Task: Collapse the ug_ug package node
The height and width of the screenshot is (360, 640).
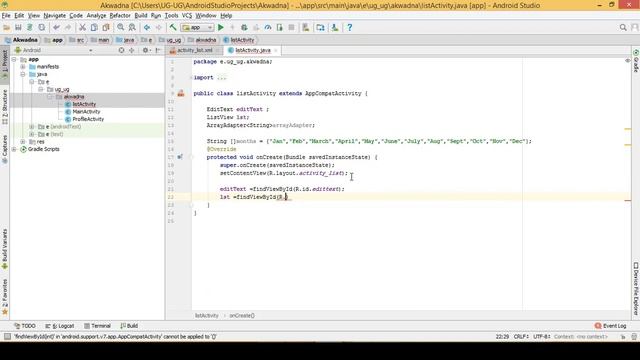Action: (x=41, y=89)
